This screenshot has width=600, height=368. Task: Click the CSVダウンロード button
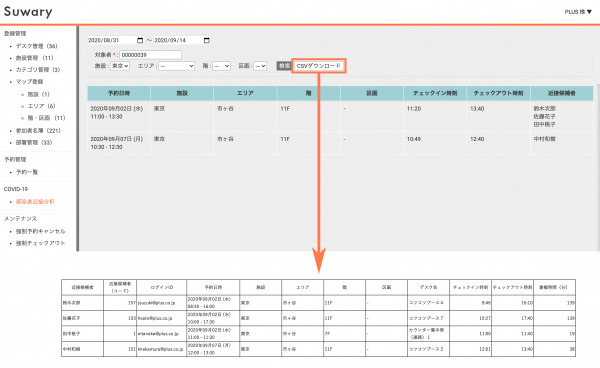(x=319, y=66)
